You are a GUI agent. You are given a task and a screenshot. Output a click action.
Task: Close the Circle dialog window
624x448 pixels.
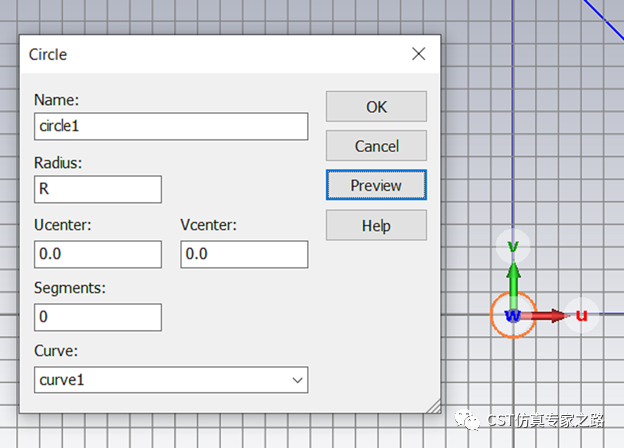point(418,54)
